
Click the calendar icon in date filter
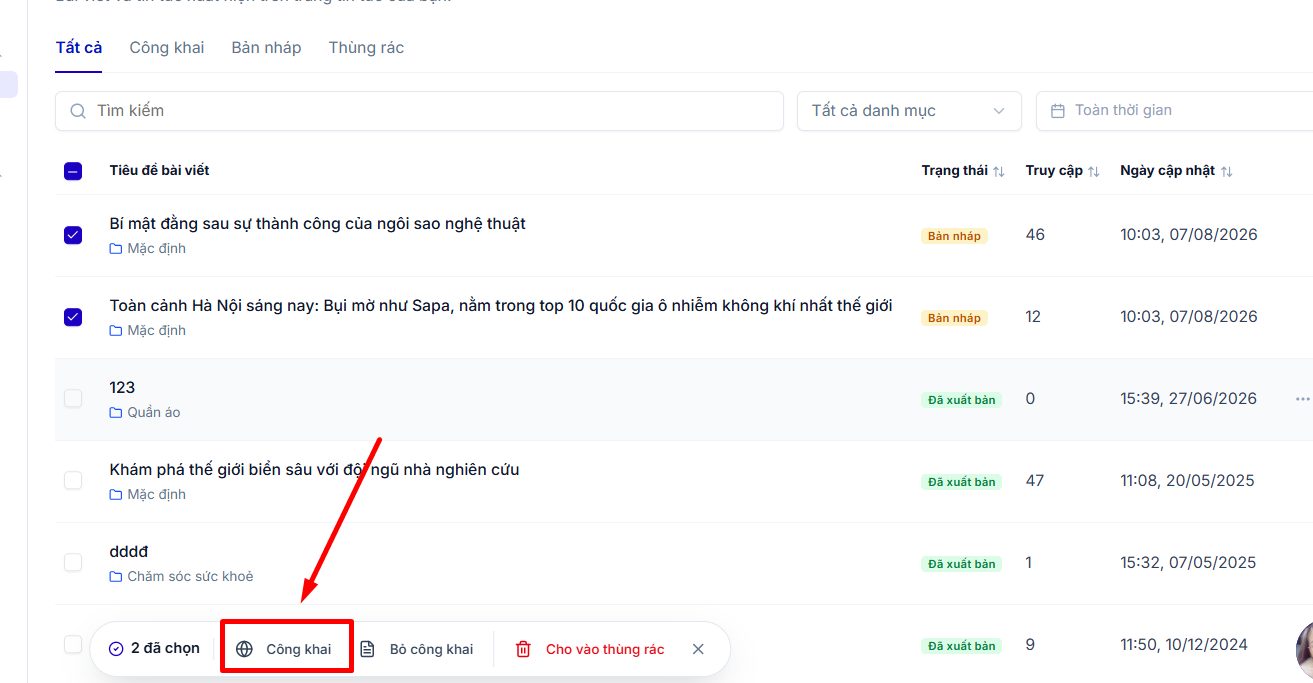click(x=1058, y=111)
